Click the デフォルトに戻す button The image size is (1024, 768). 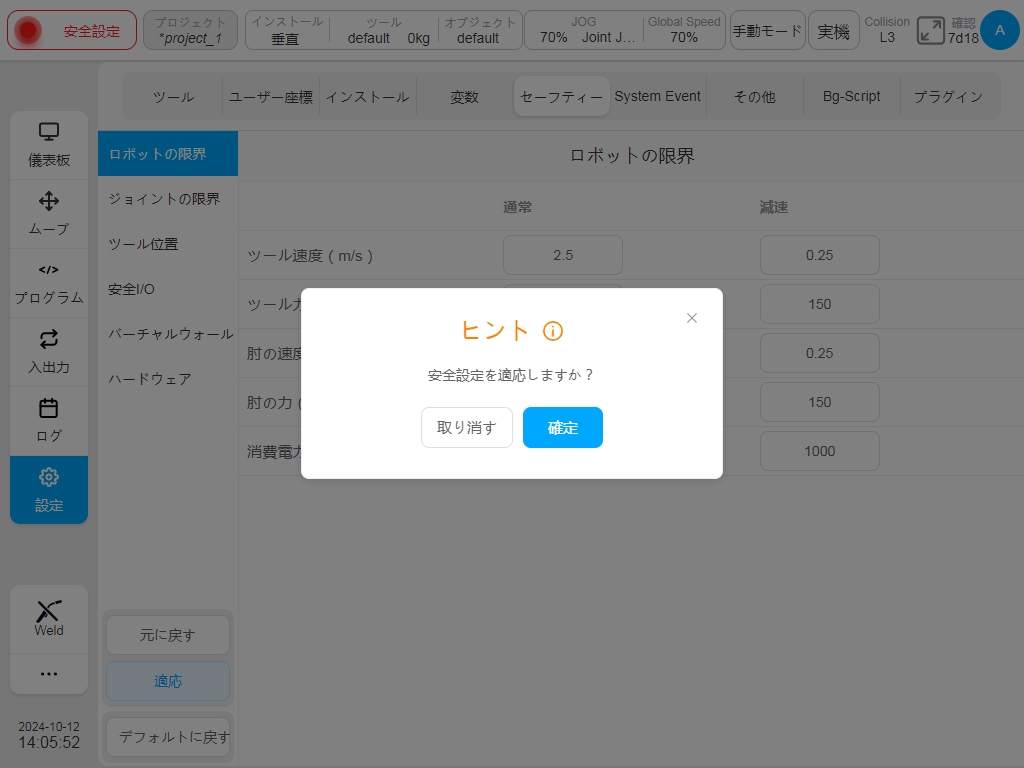(x=168, y=737)
